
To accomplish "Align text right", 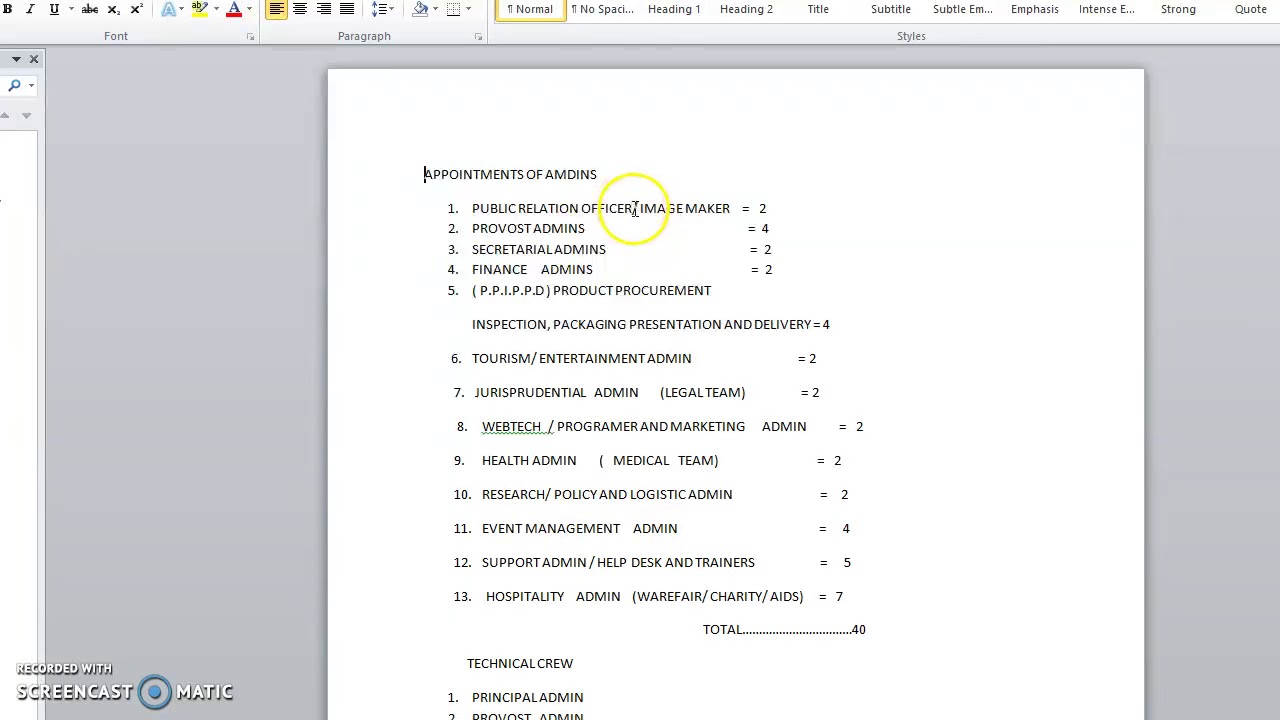I will pos(323,9).
